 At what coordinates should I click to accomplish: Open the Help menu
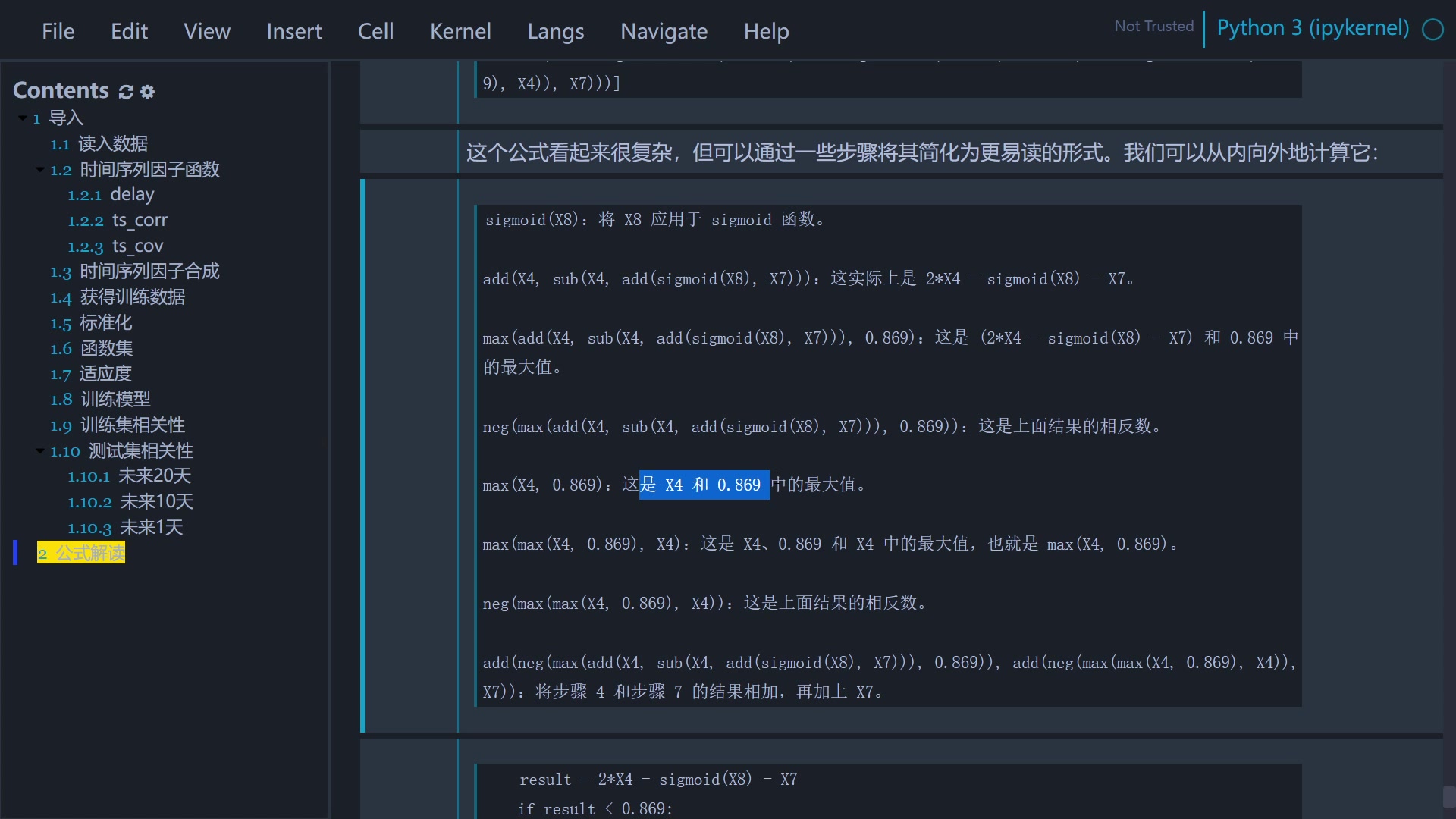coord(766,31)
